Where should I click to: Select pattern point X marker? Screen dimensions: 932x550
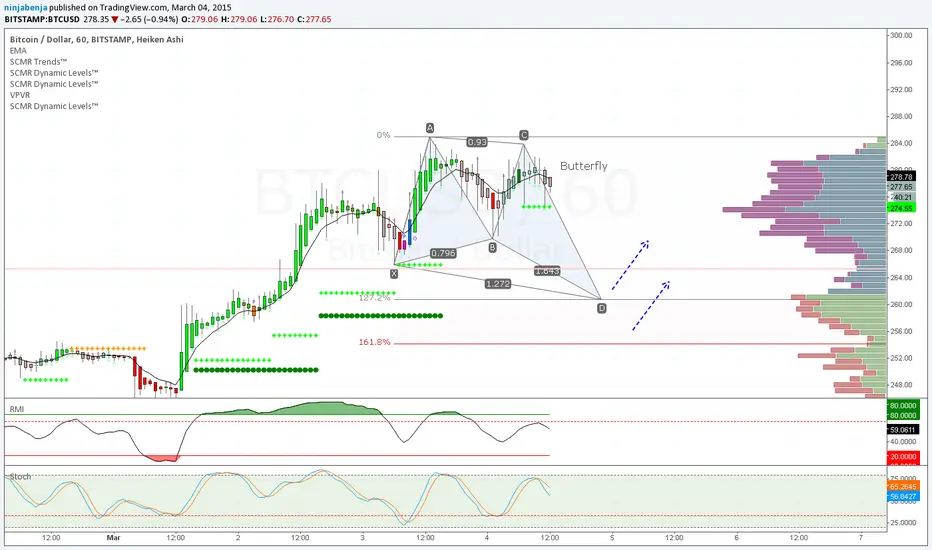click(x=393, y=274)
